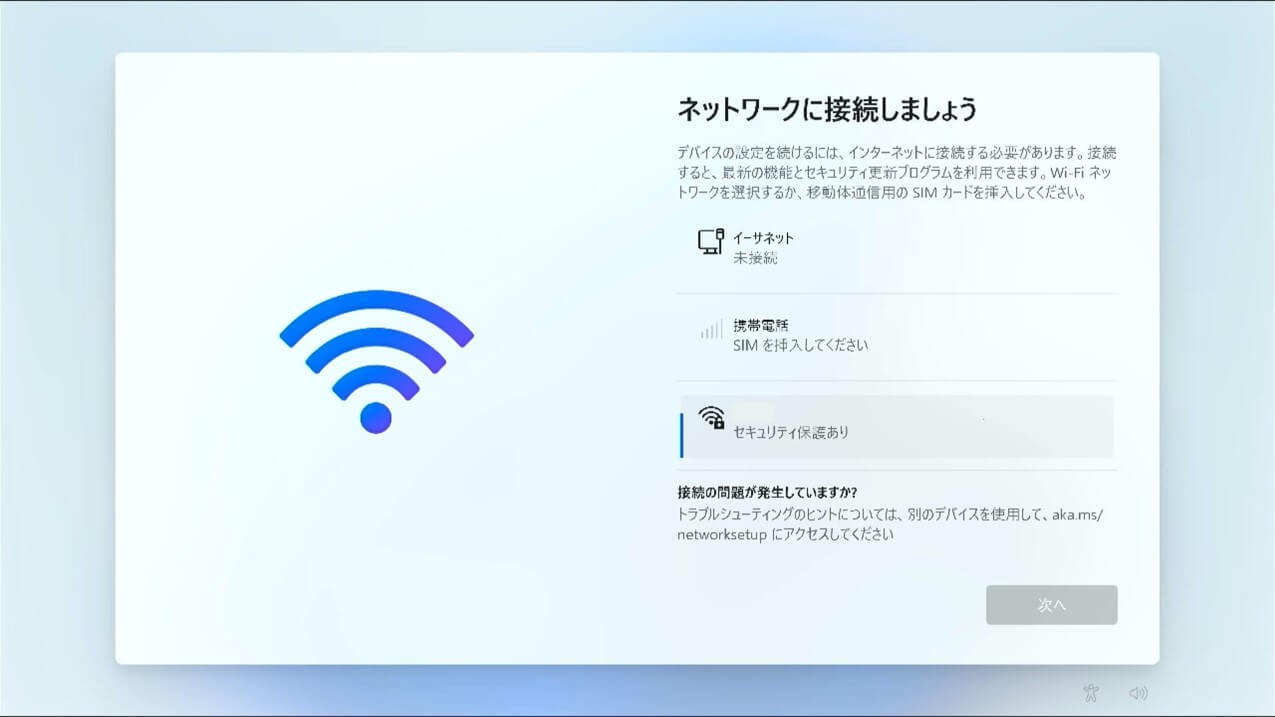The height and width of the screenshot is (717, 1275).
Task: Click the intro paragraph about connecting to the internet
Action: (897, 173)
